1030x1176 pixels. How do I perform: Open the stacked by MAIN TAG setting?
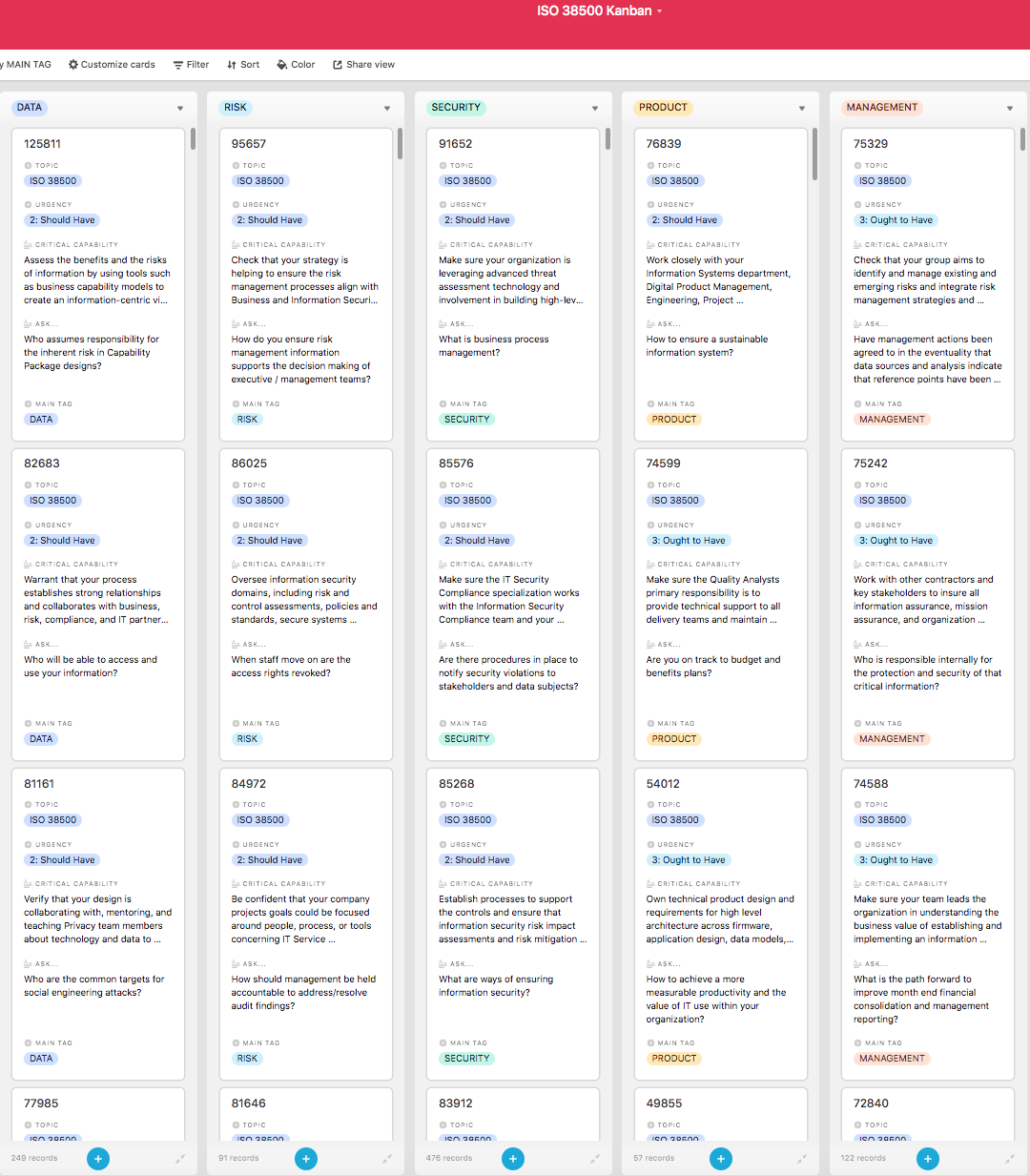click(27, 65)
